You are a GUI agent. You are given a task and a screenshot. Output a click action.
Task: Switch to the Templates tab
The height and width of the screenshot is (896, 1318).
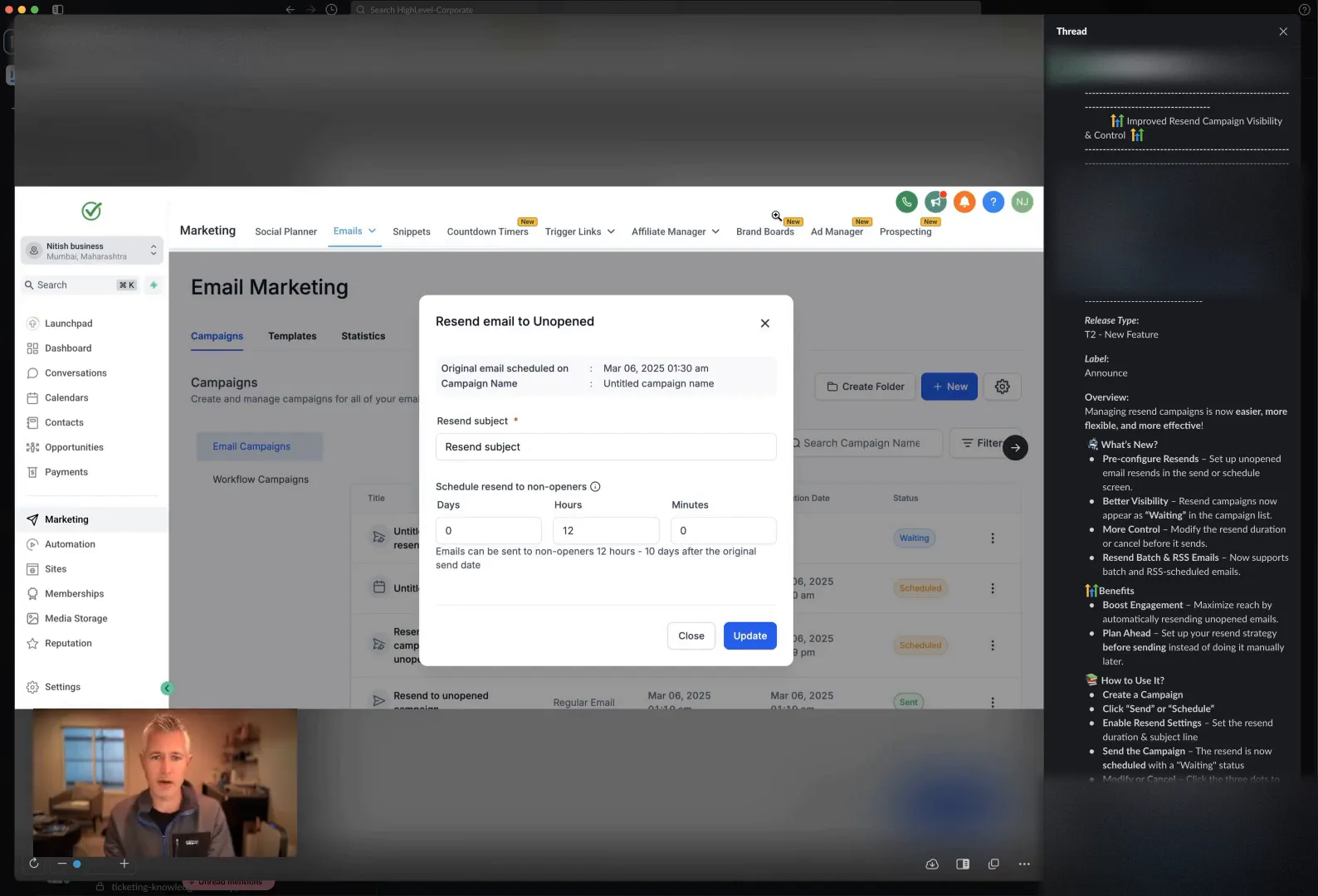tap(292, 336)
